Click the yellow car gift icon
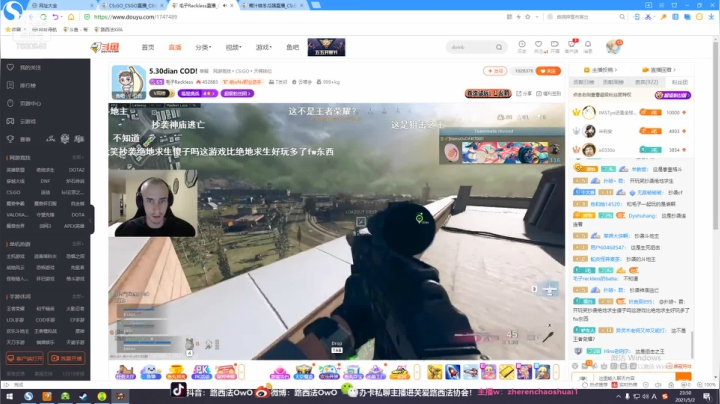 [x=399, y=372]
